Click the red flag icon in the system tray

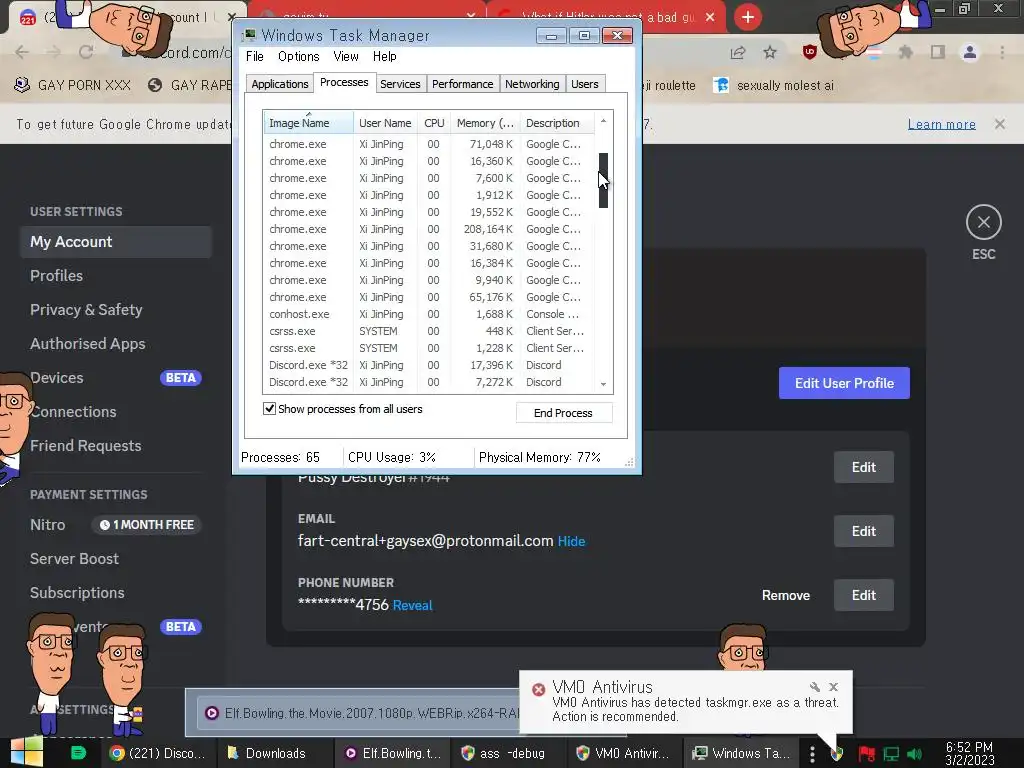click(x=866, y=754)
